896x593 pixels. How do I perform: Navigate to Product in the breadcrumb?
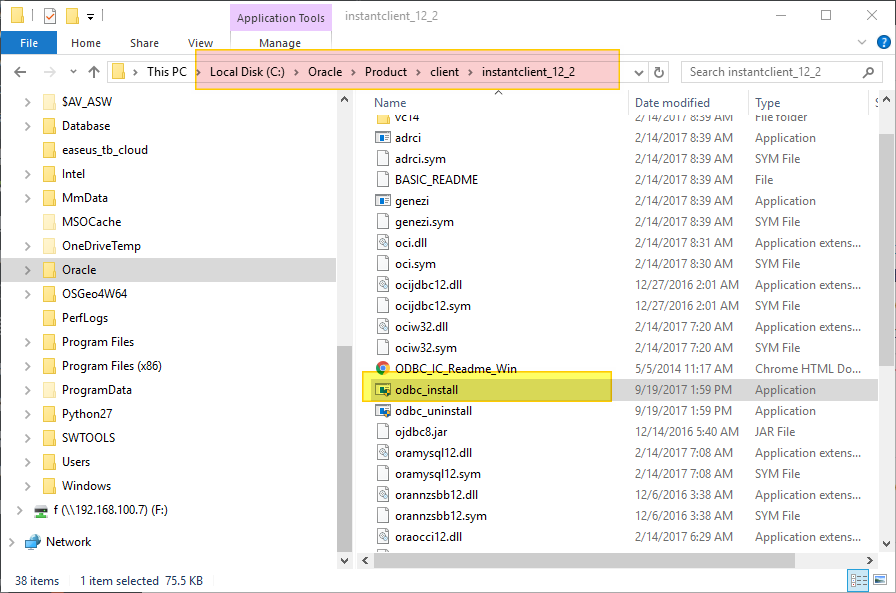[386, 72]
